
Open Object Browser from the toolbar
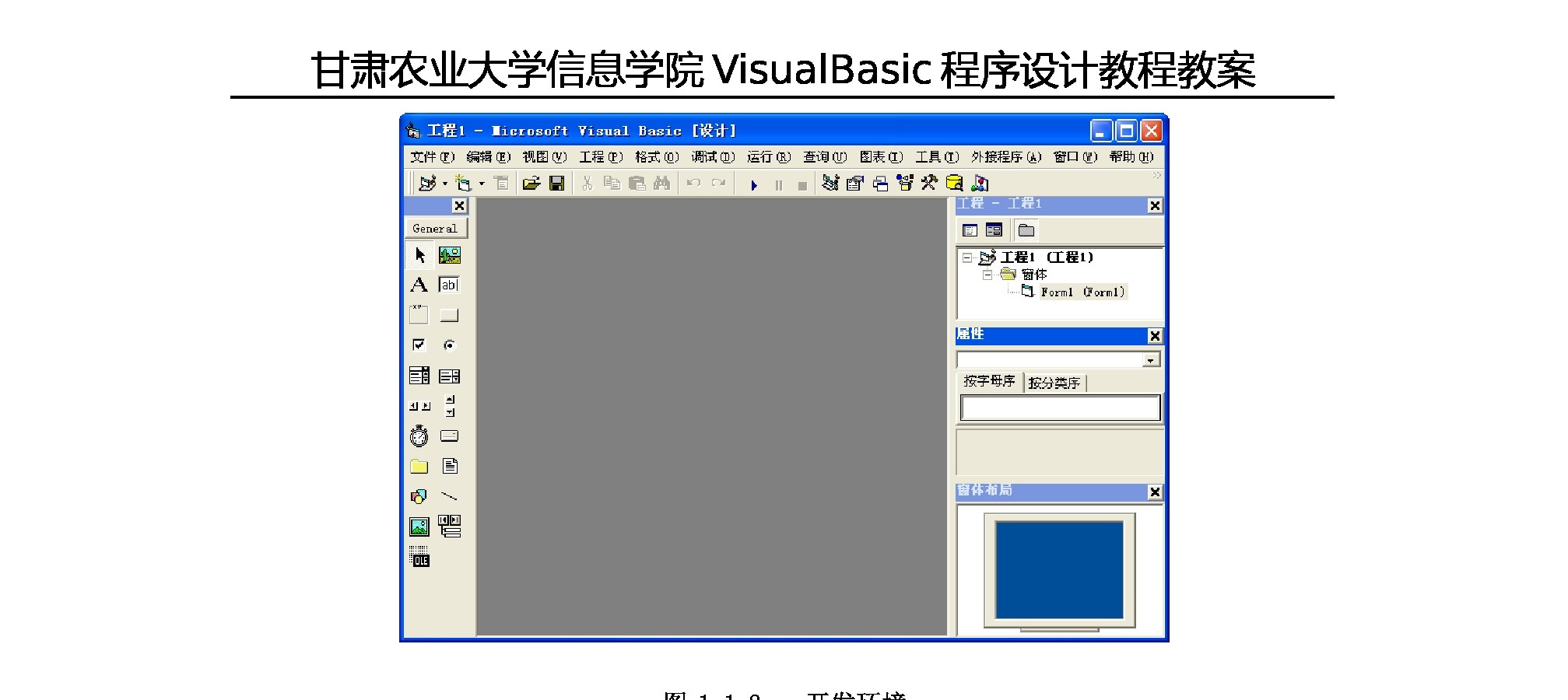click(x=905, y=183)
